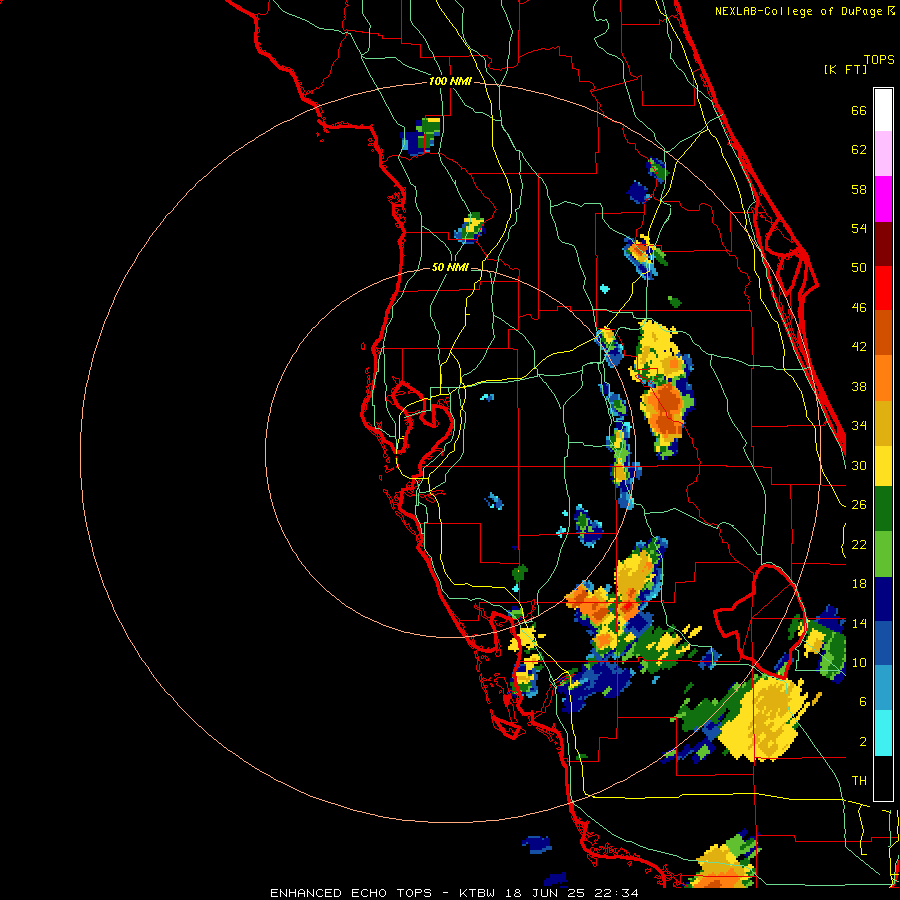
Task: Select the cyan legend swatch
Action: 883,734
